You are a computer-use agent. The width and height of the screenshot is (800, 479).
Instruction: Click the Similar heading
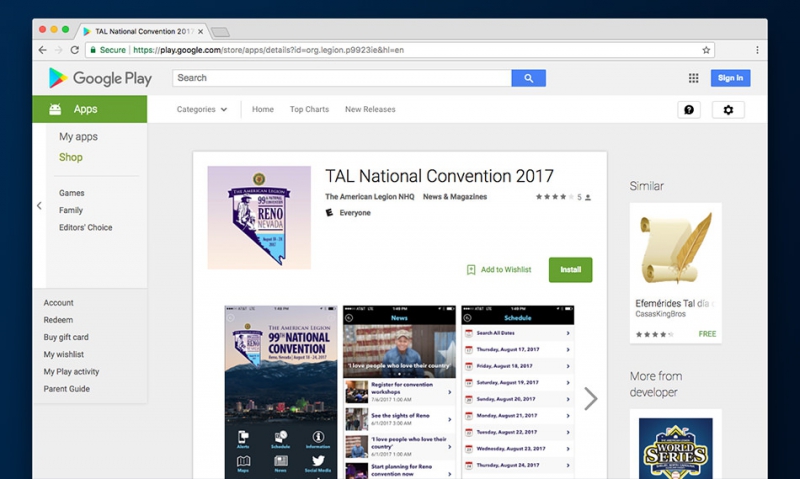[646, 186]
